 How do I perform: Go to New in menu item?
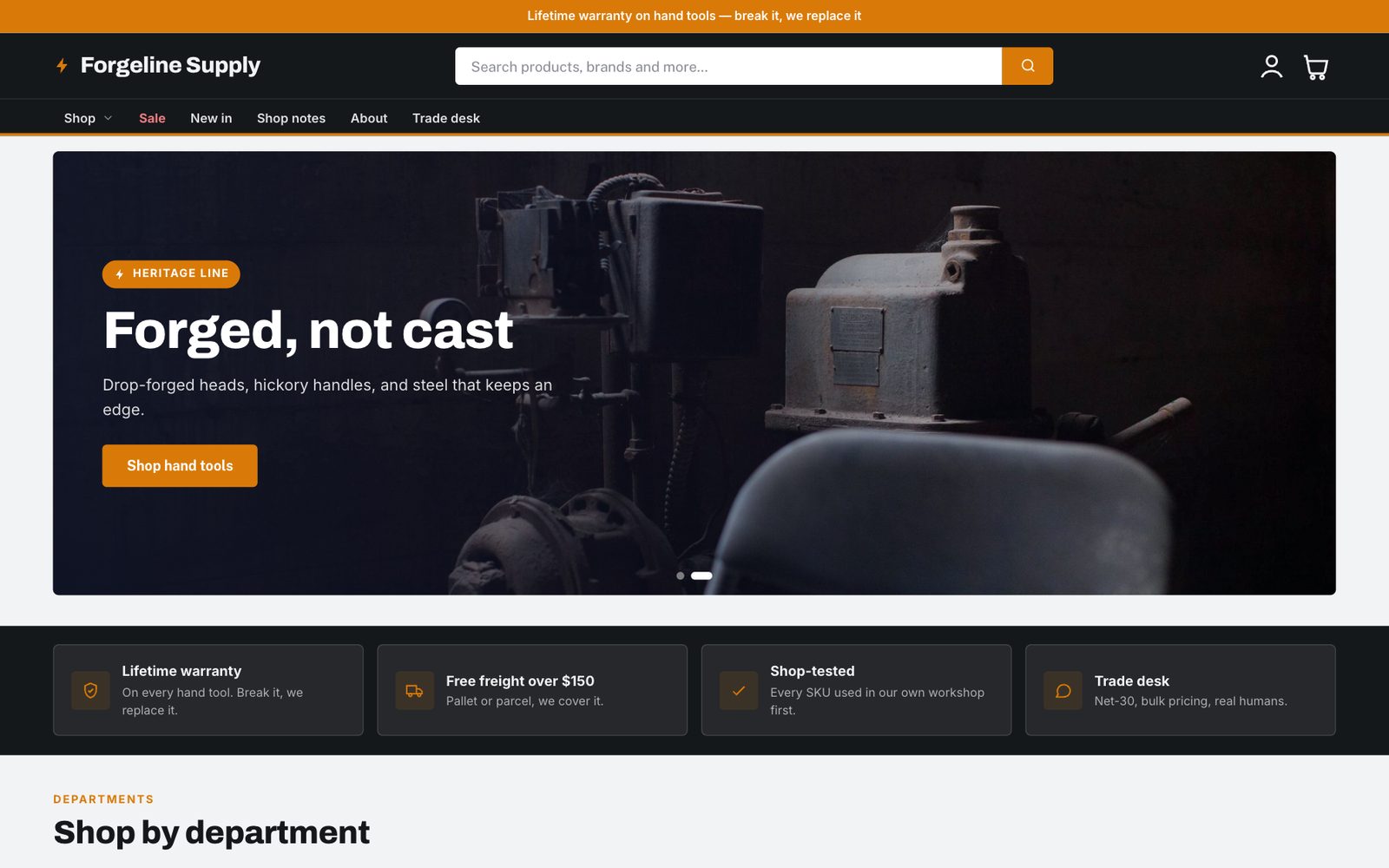(x=211, y=118)
